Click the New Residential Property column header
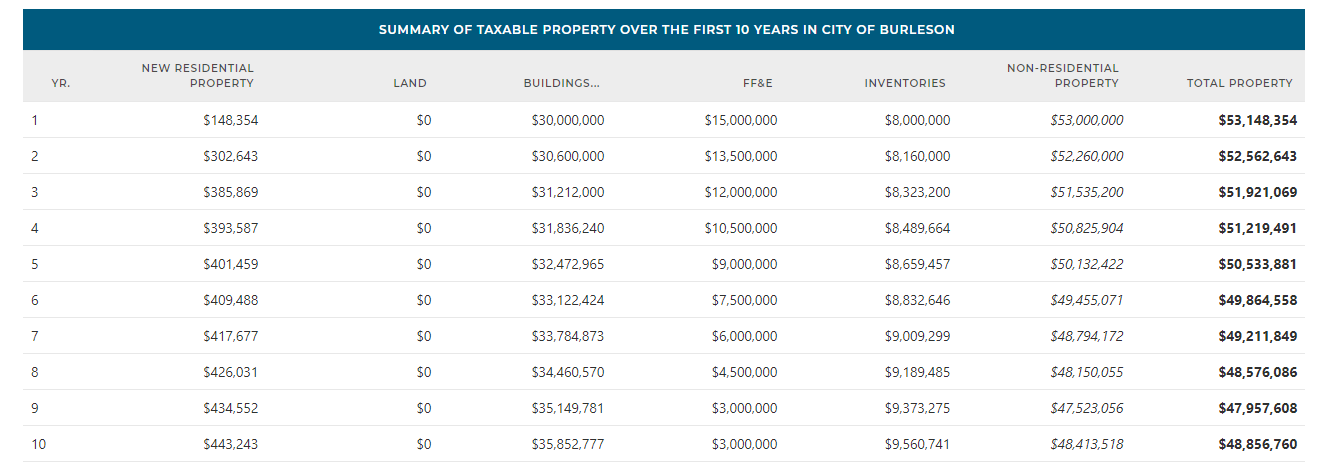 (198, 76)
